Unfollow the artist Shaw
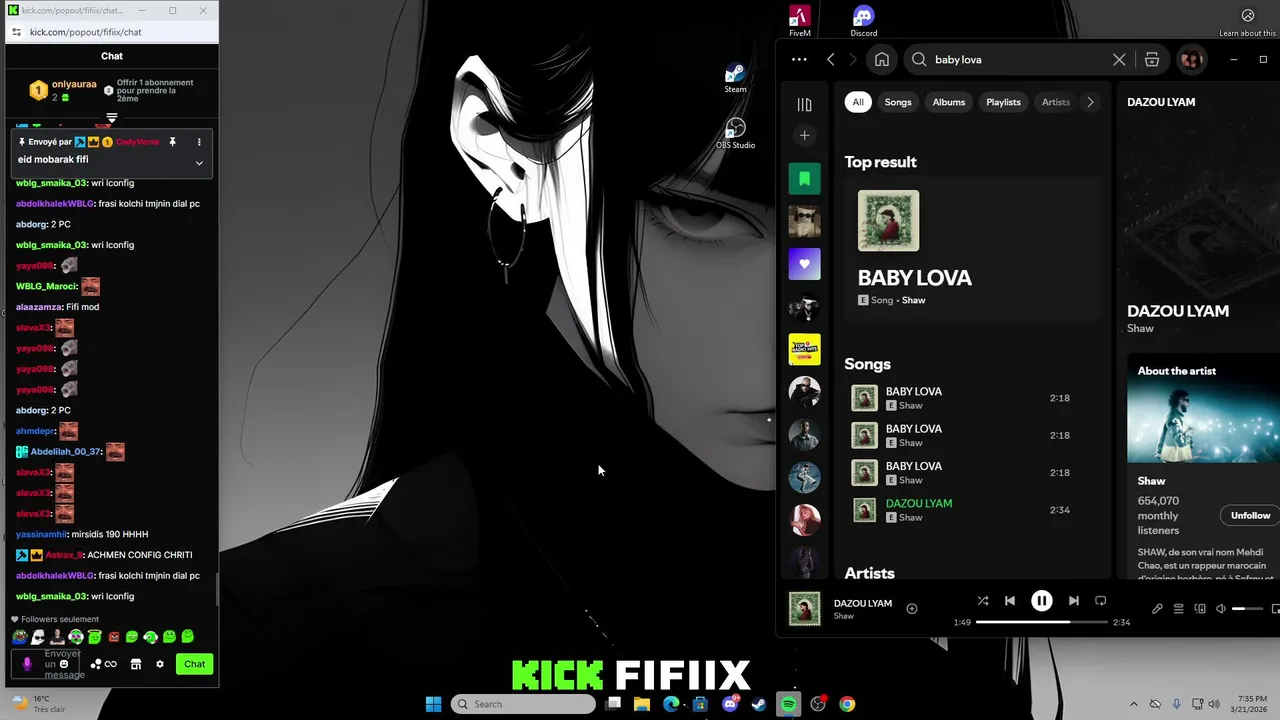Viewport: 1280px width, 720px height. click(x=1250, y=516)
